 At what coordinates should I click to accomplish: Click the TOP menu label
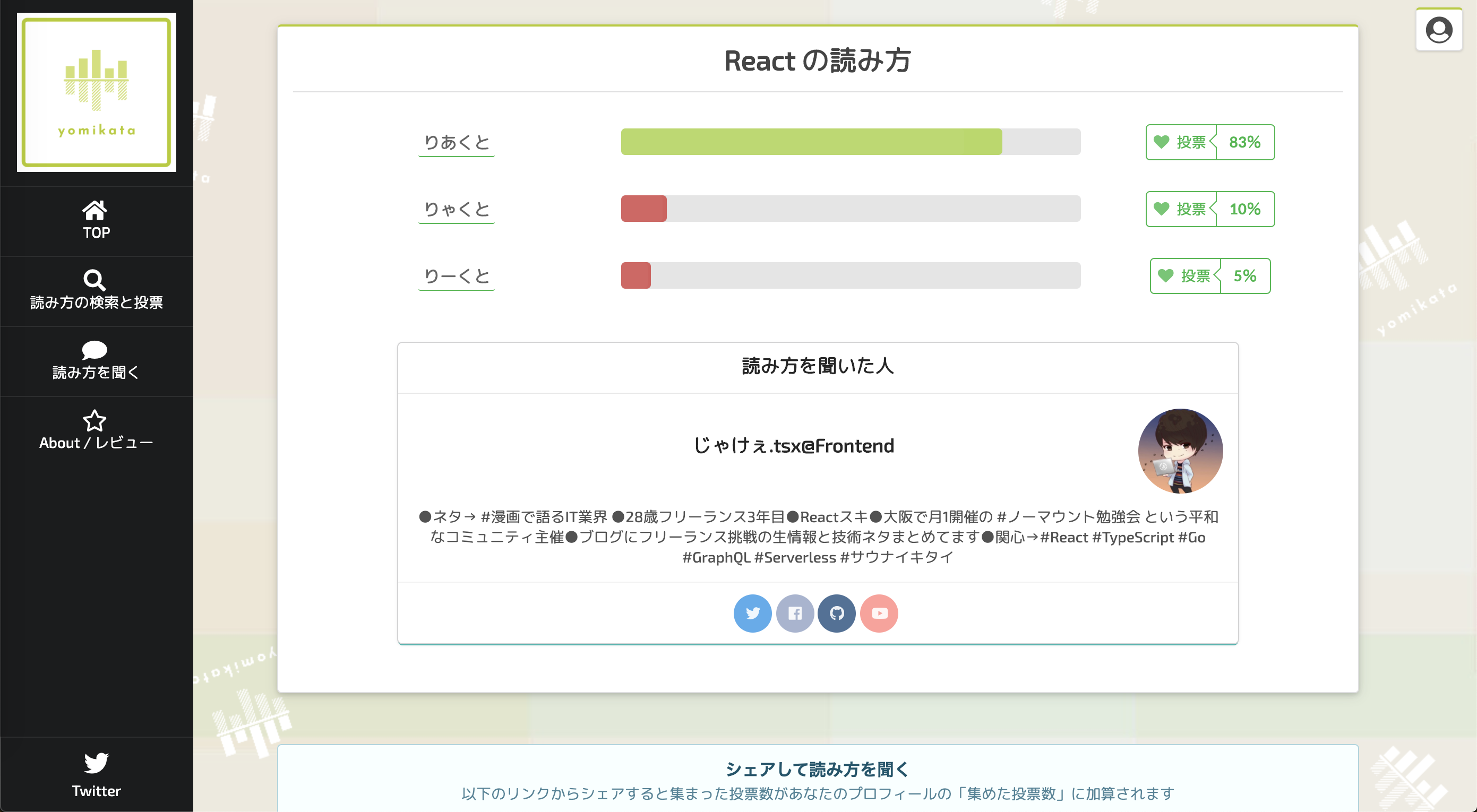click(96, 232)
